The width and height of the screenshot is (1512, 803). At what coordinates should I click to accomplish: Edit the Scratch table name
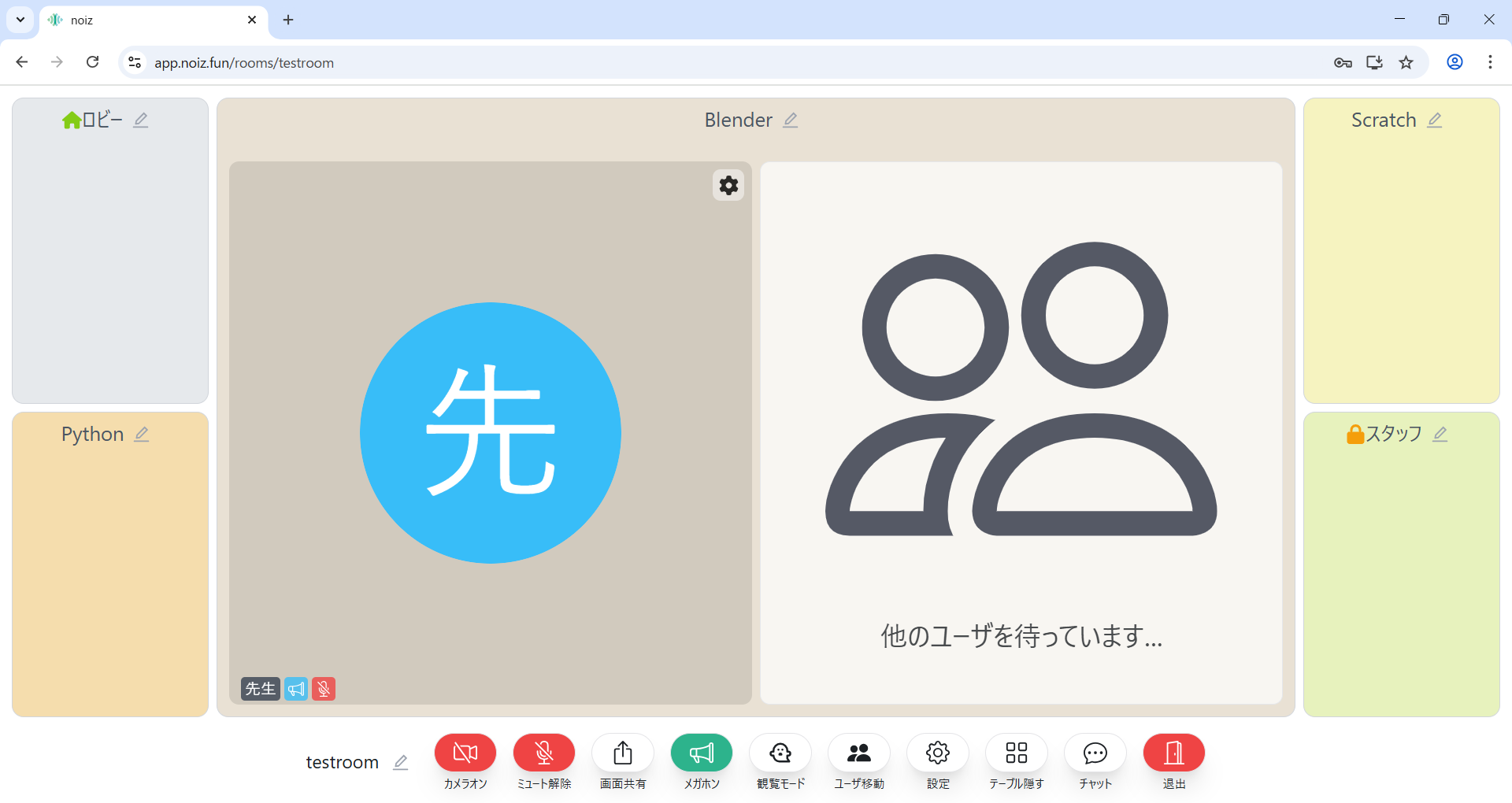click(x=1435, y=120)
